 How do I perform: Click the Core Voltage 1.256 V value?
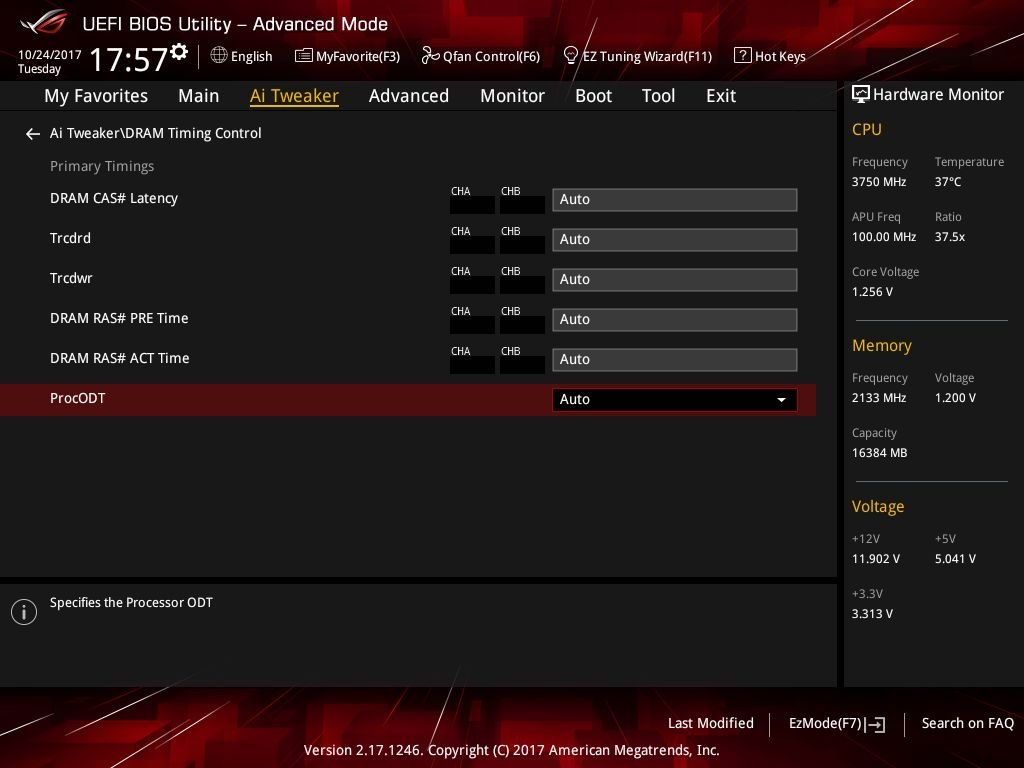tap(872, 292)
